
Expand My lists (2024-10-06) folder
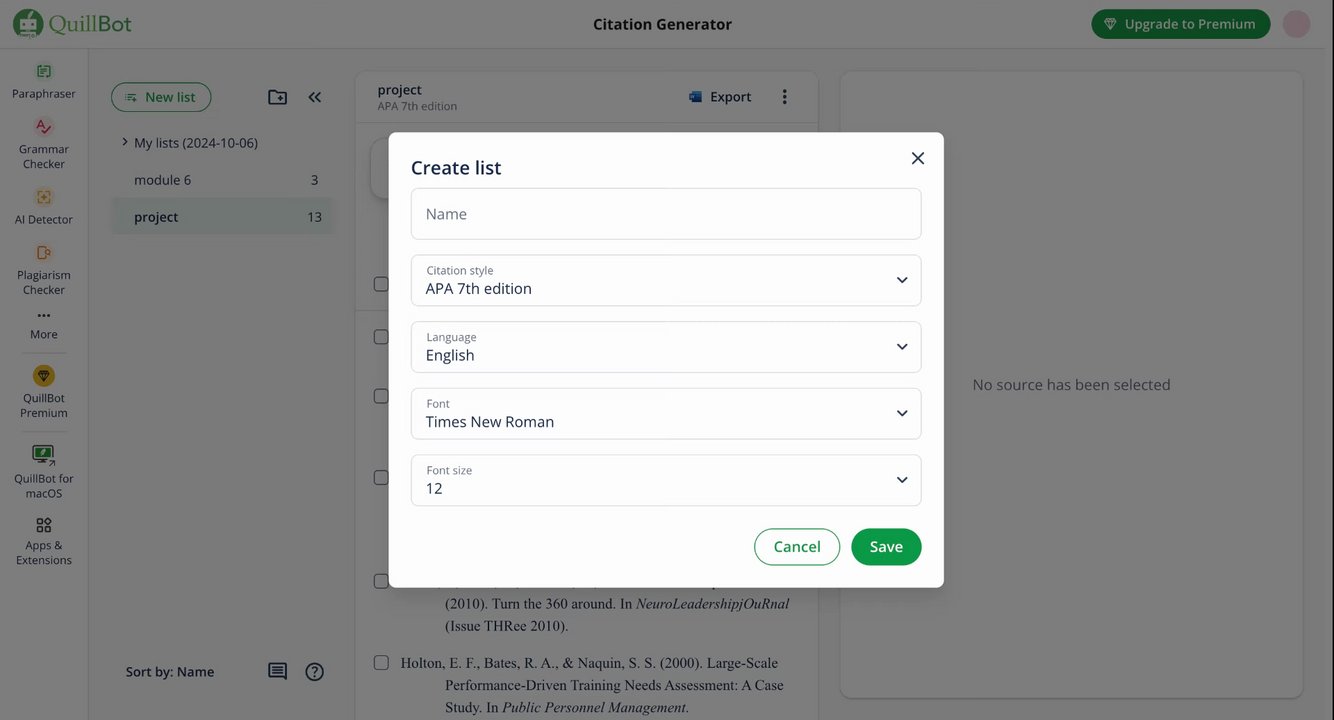(x=125, y=142)
